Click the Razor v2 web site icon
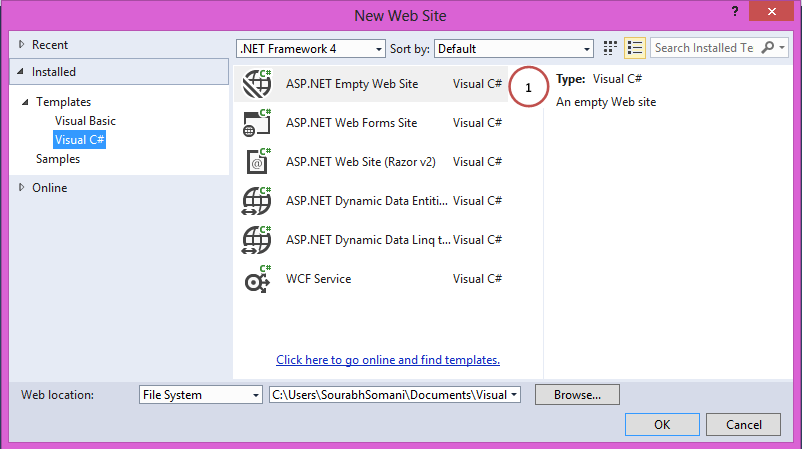The image size is (802, 449). click(258, 162)
